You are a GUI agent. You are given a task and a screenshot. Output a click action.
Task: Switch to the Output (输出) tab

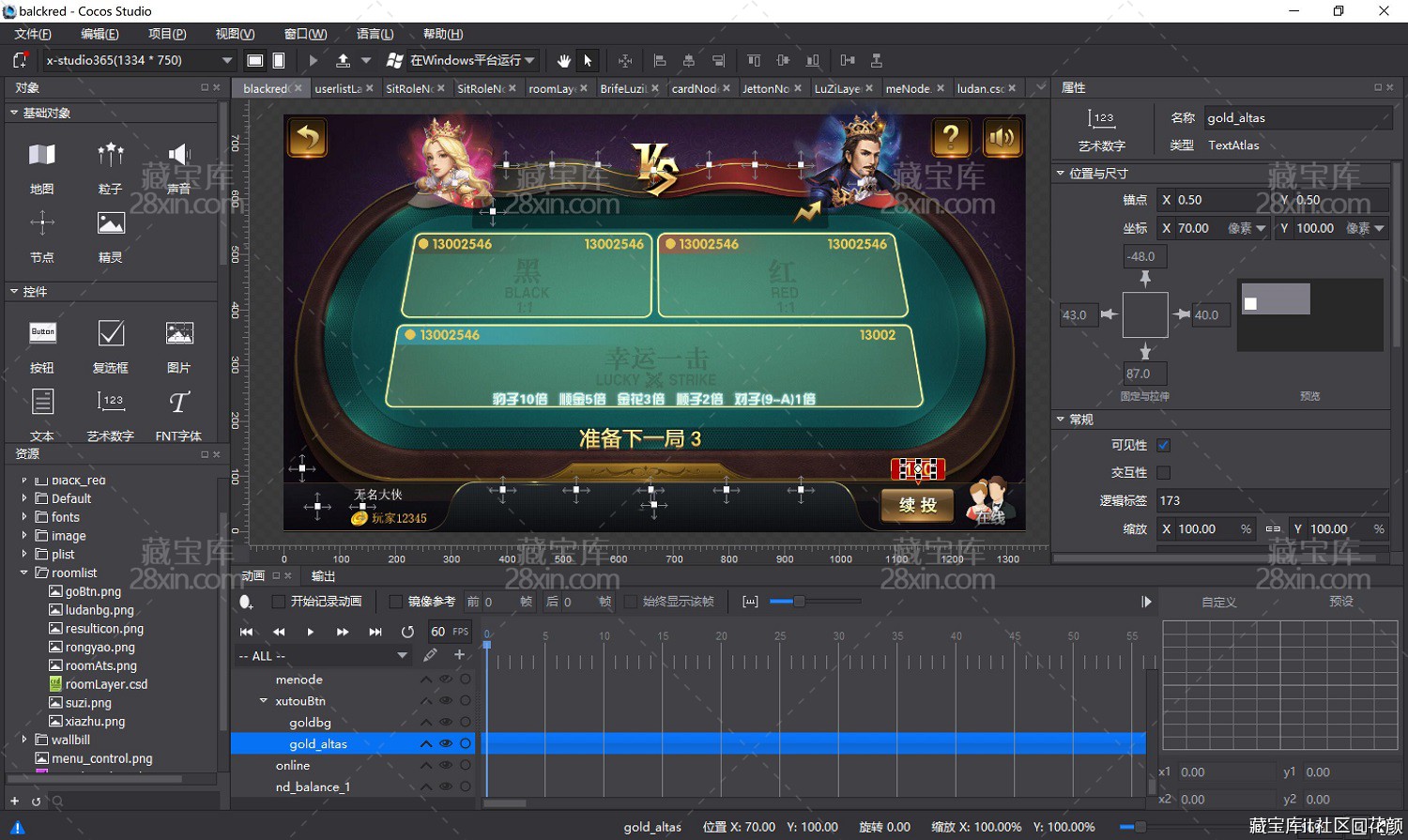(323, 575)
